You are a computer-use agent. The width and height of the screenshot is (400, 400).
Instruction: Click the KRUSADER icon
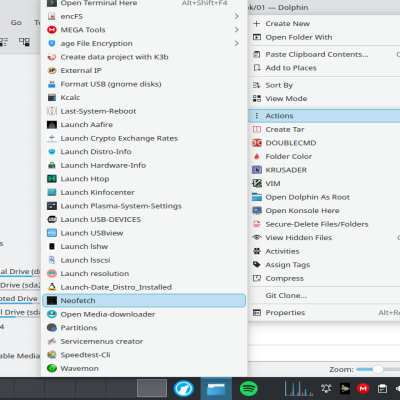click(x=257, y=170)
